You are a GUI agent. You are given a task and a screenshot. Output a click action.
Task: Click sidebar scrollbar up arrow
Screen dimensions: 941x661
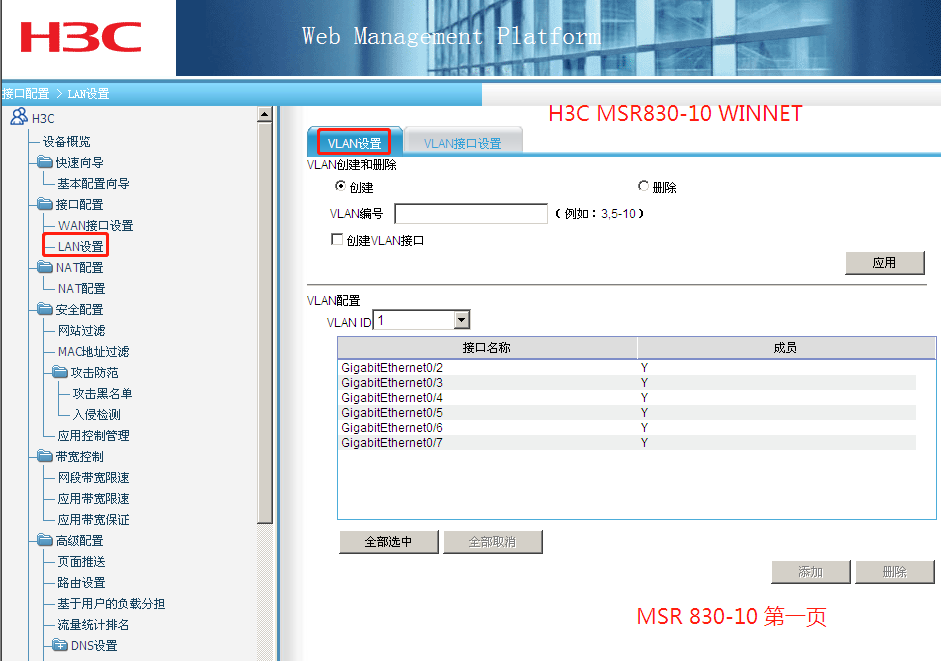point(265,114)
